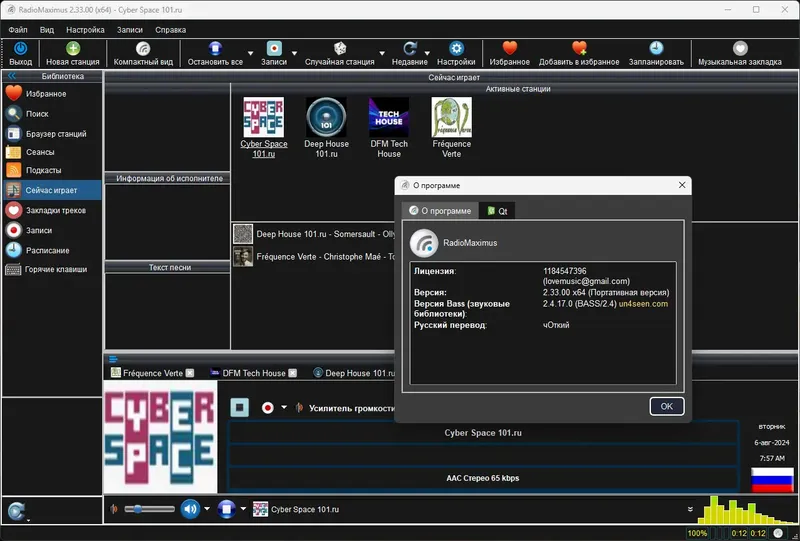The width and height of the screenshot is (800, 541).
Task: Click play icon in bottom-left corner
Action: pos(17,510)
